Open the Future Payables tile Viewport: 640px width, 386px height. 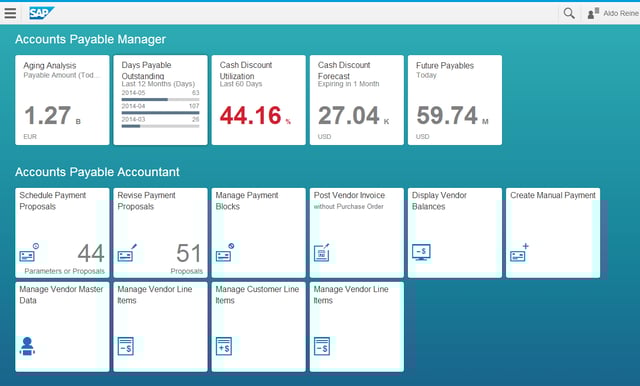tap(455, 100)
